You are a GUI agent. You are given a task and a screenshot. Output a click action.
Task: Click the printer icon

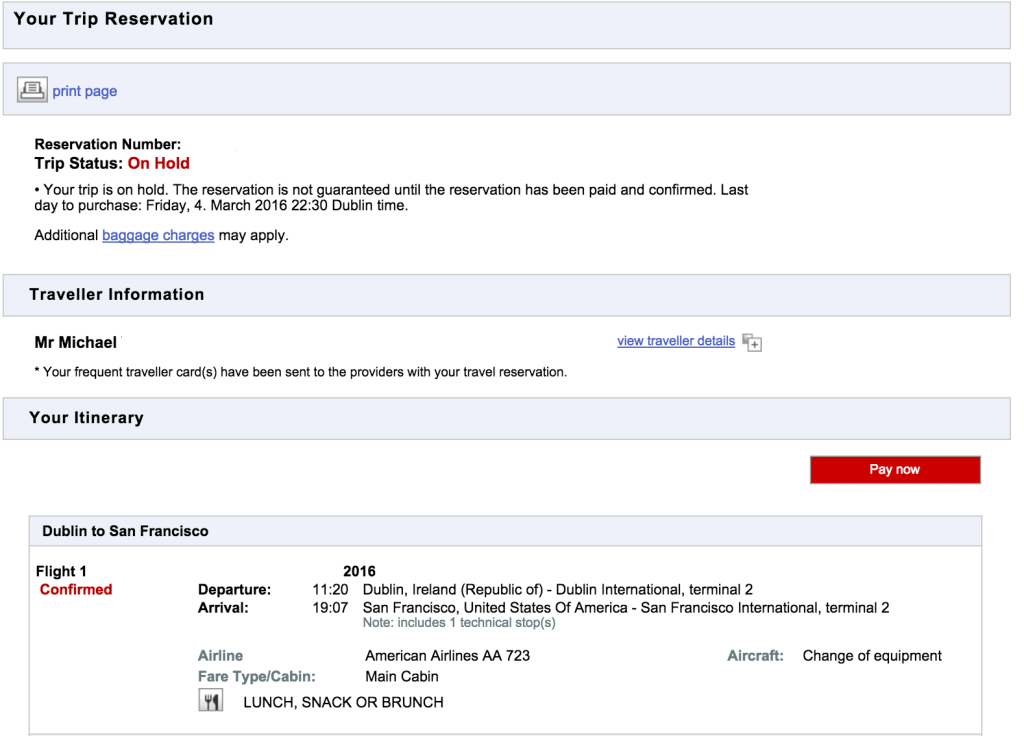point(32,91)
